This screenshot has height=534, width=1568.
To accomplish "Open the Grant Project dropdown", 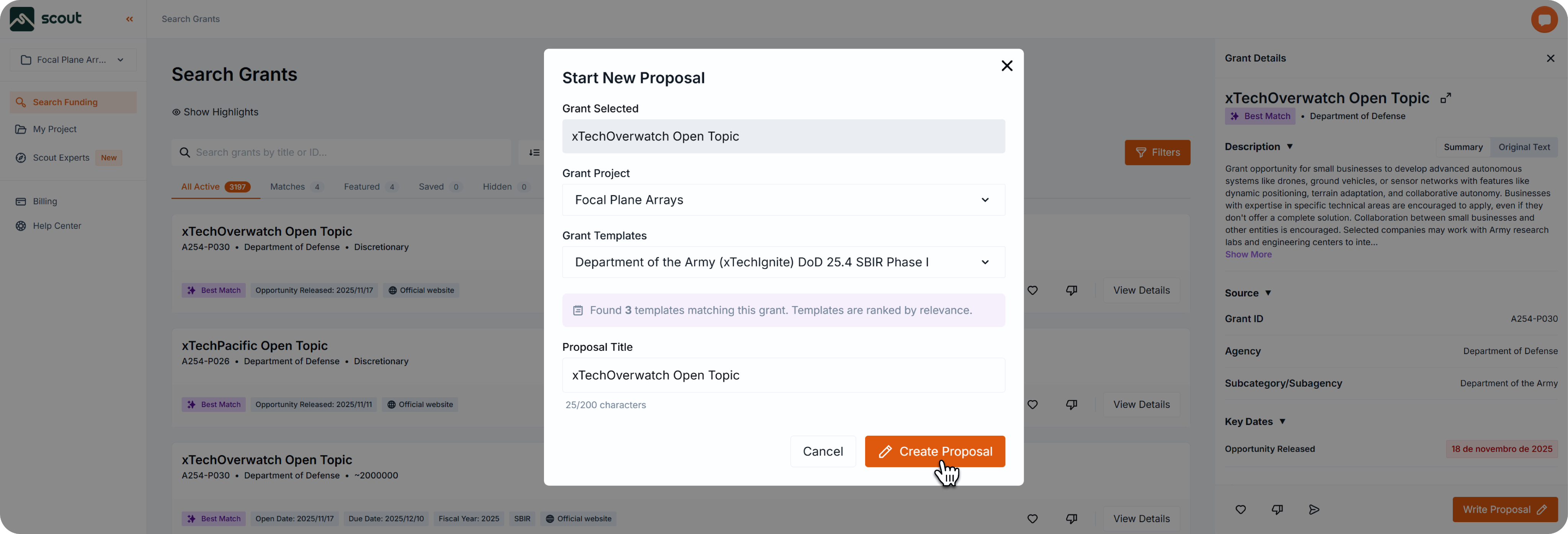I will click(783, 200).
